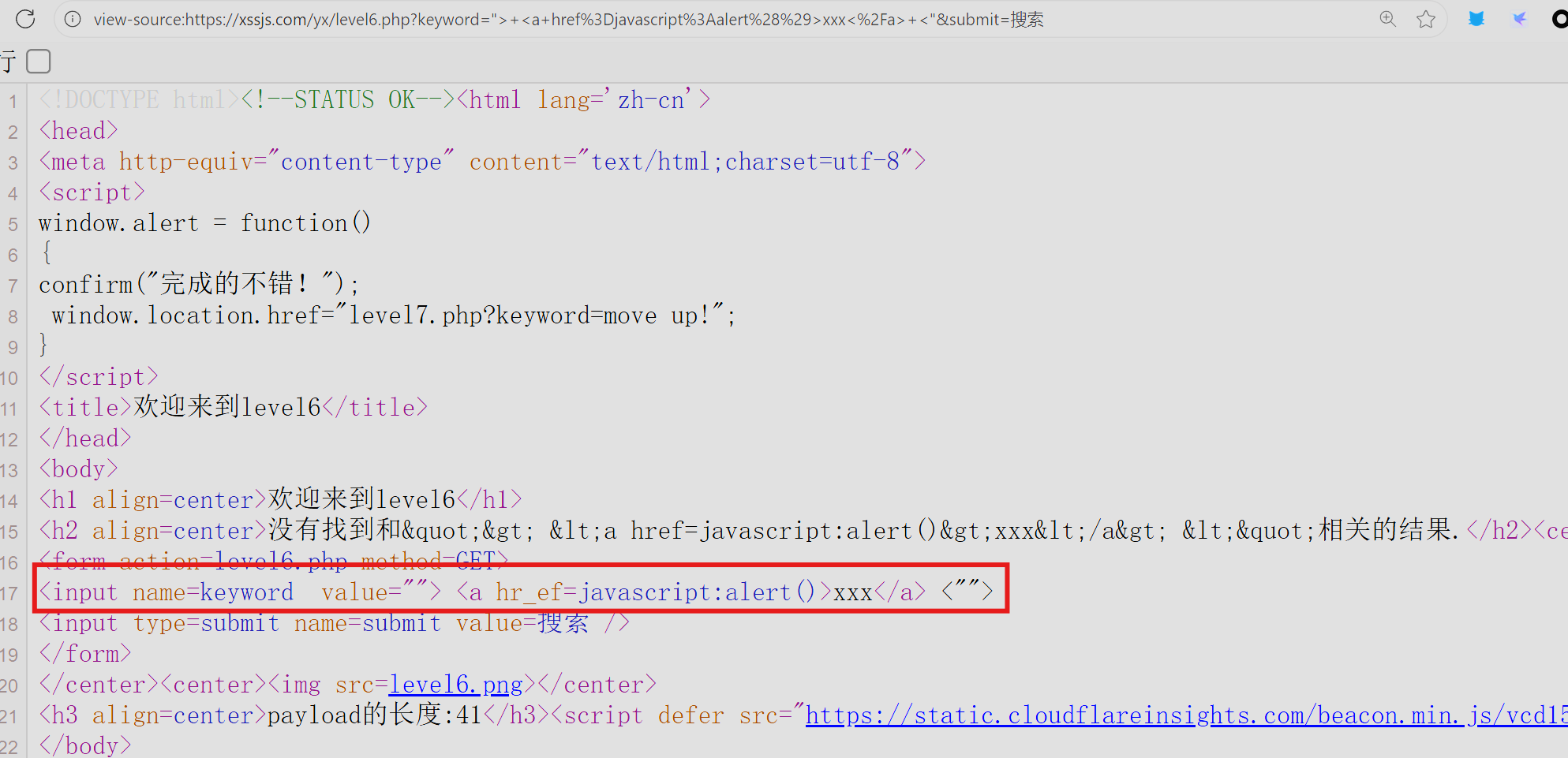Open the zoom magnifier control
The height and width of the screenshot is (758, 1568).
pos(1388,19)
